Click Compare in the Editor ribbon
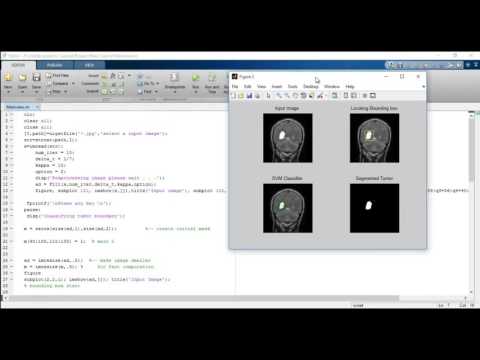The height and width of the screenshot is (360, 480). click(58, 84)
